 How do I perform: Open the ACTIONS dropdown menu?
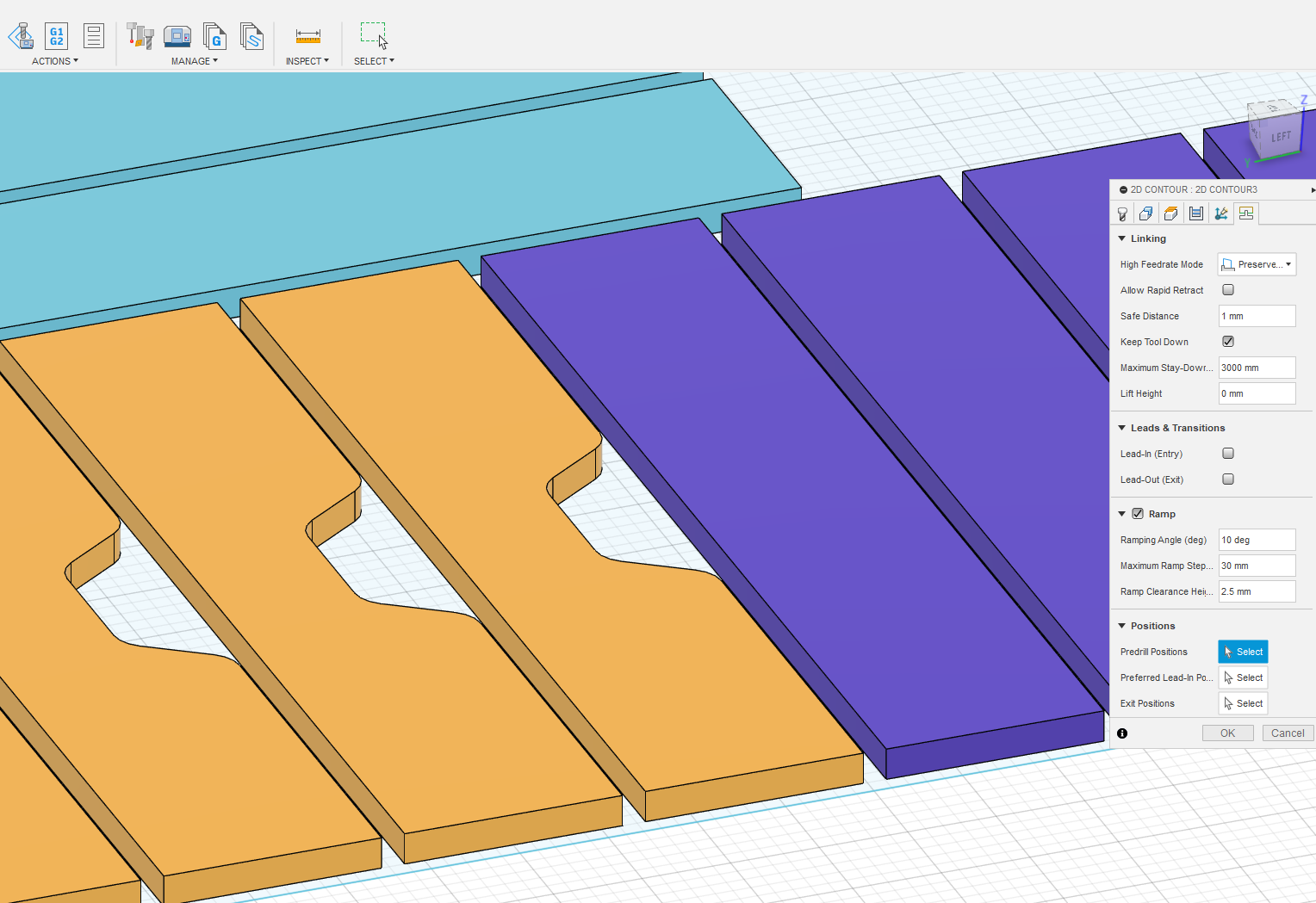(55, 61)
